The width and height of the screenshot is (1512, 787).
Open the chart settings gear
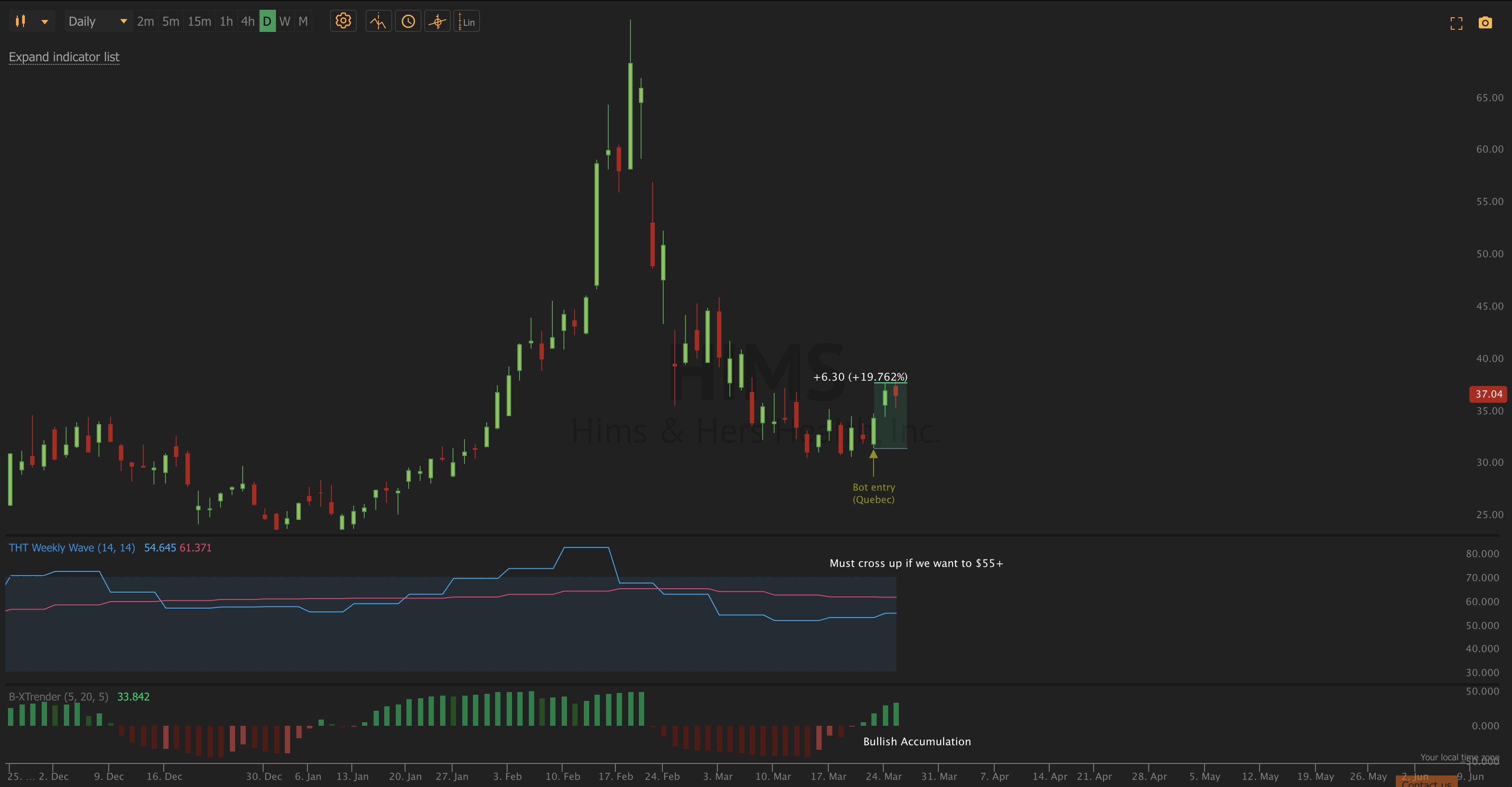(343, 22)
